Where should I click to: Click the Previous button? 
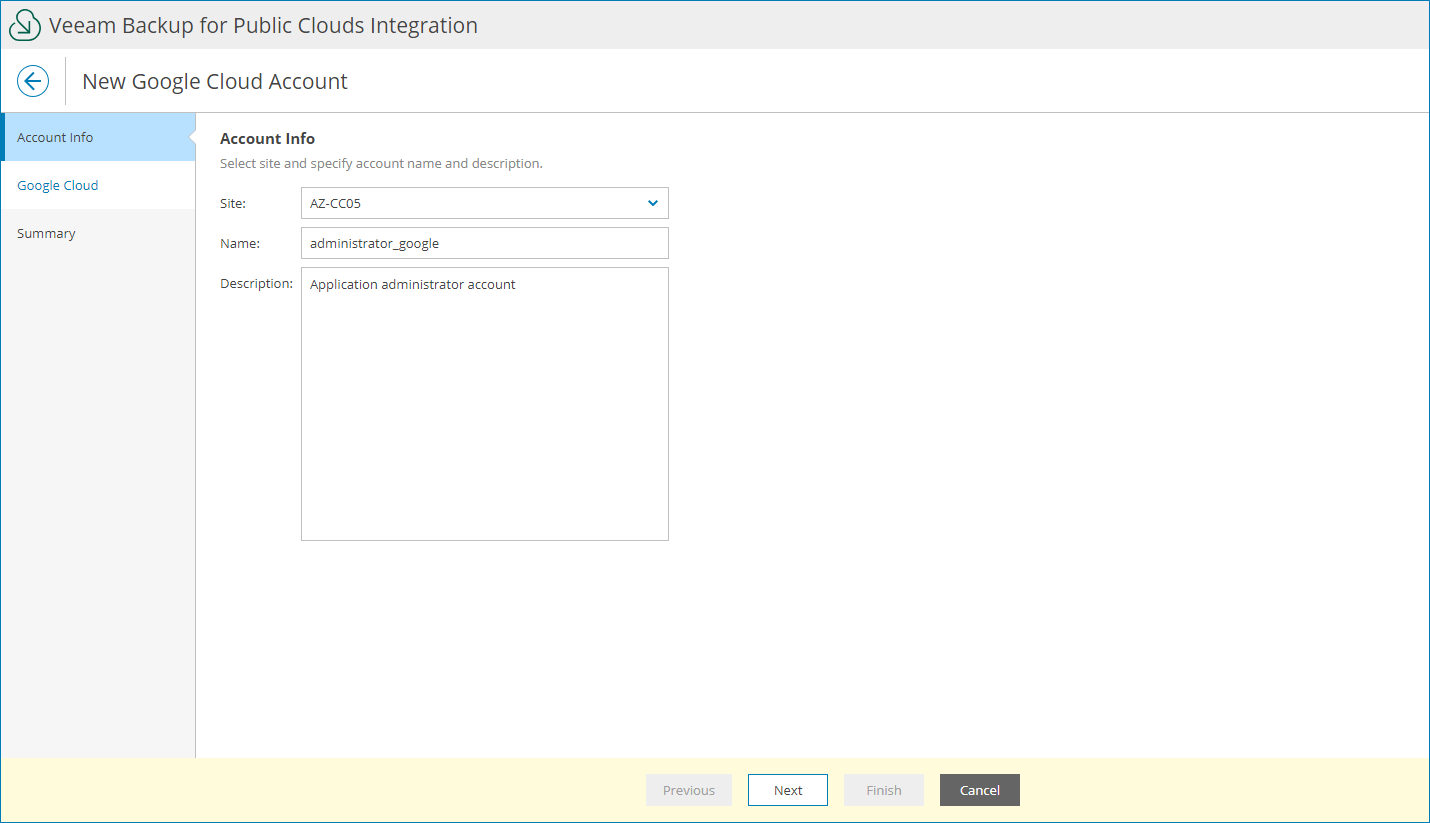(688, 790)
